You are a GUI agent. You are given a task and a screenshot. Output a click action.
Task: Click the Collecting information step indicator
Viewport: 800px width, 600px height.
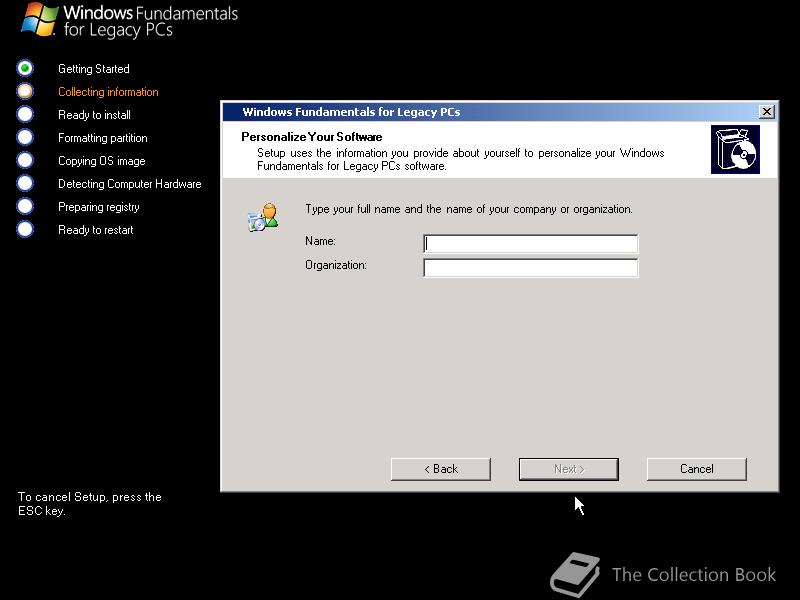tap(25, 91)
